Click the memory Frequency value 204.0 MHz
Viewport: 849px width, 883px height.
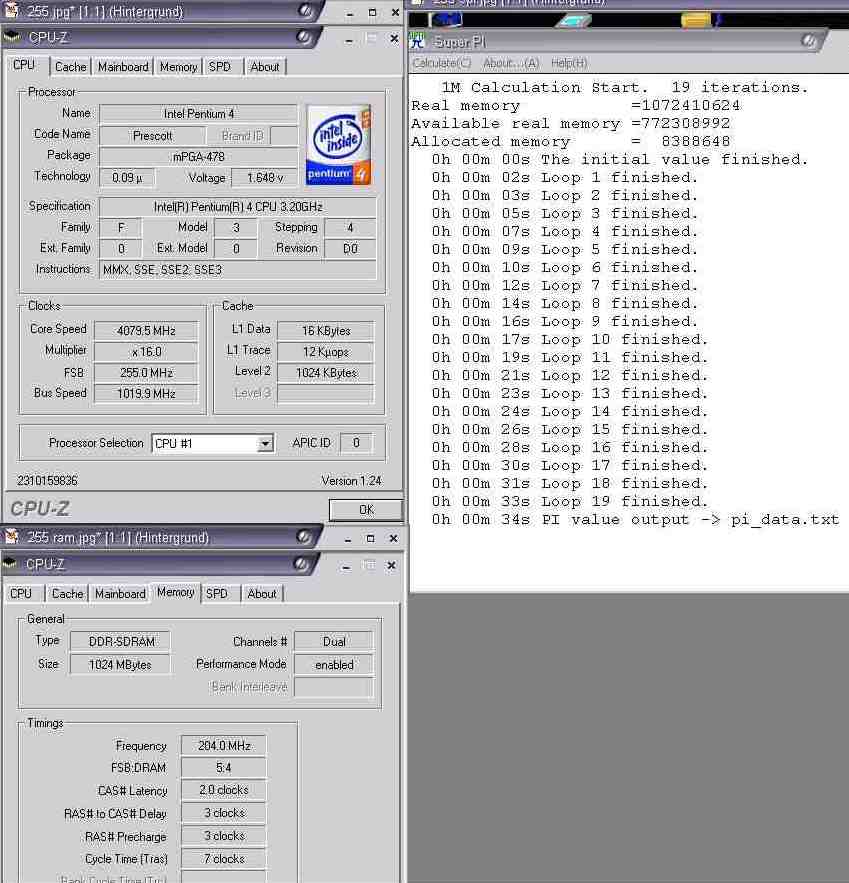(x=224, y=746)
